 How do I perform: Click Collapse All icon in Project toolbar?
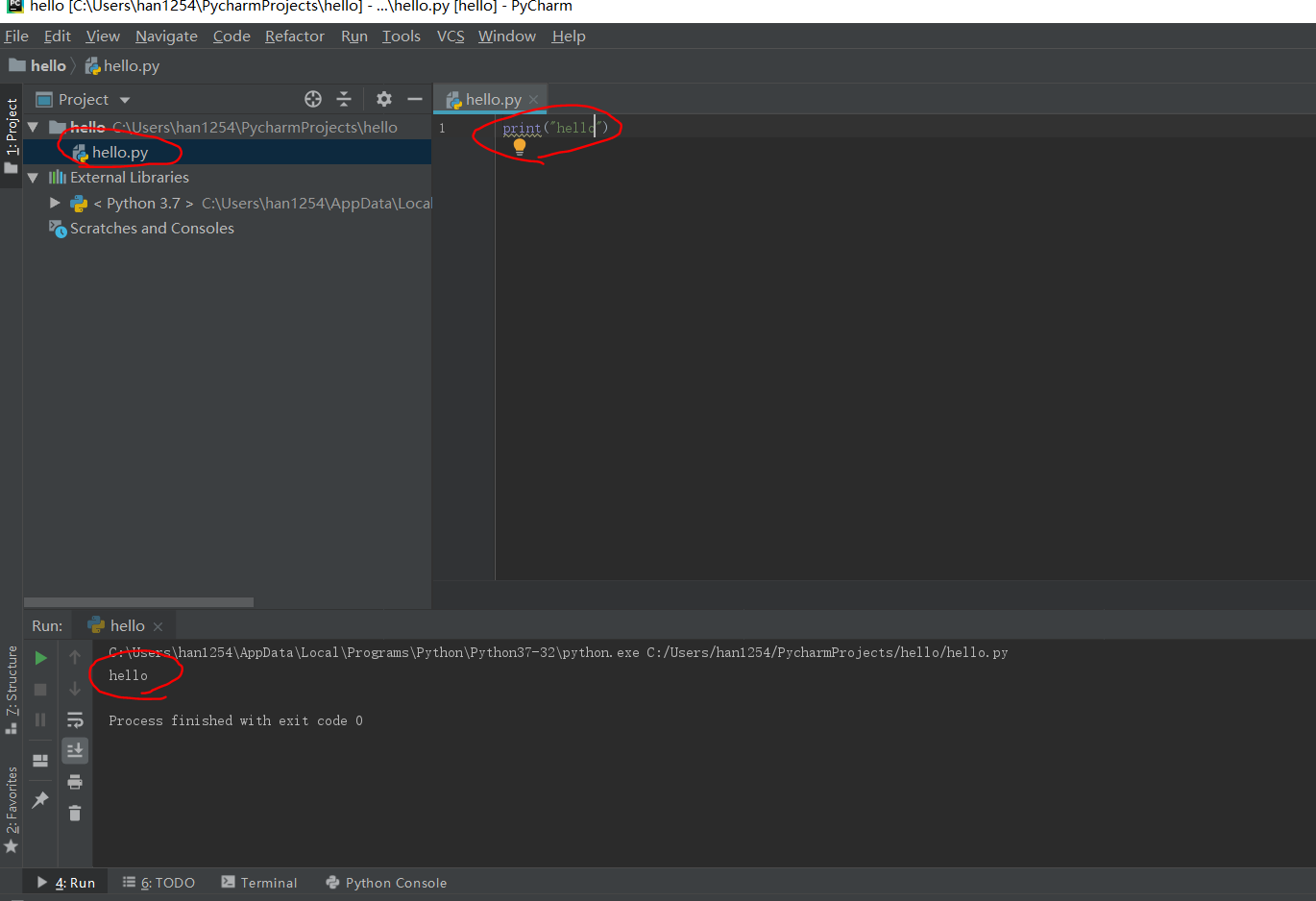(344, 99)
